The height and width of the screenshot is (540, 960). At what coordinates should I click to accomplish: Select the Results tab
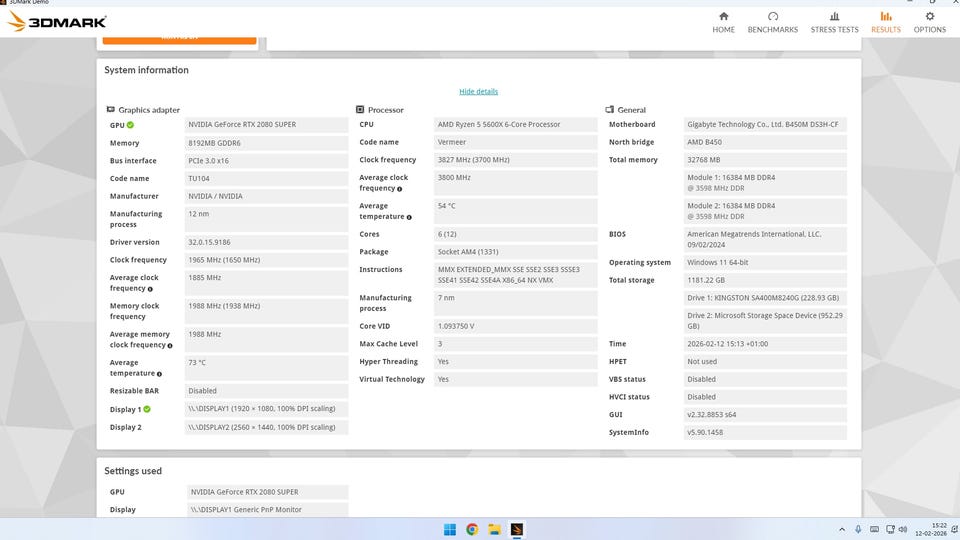[886, 22]
